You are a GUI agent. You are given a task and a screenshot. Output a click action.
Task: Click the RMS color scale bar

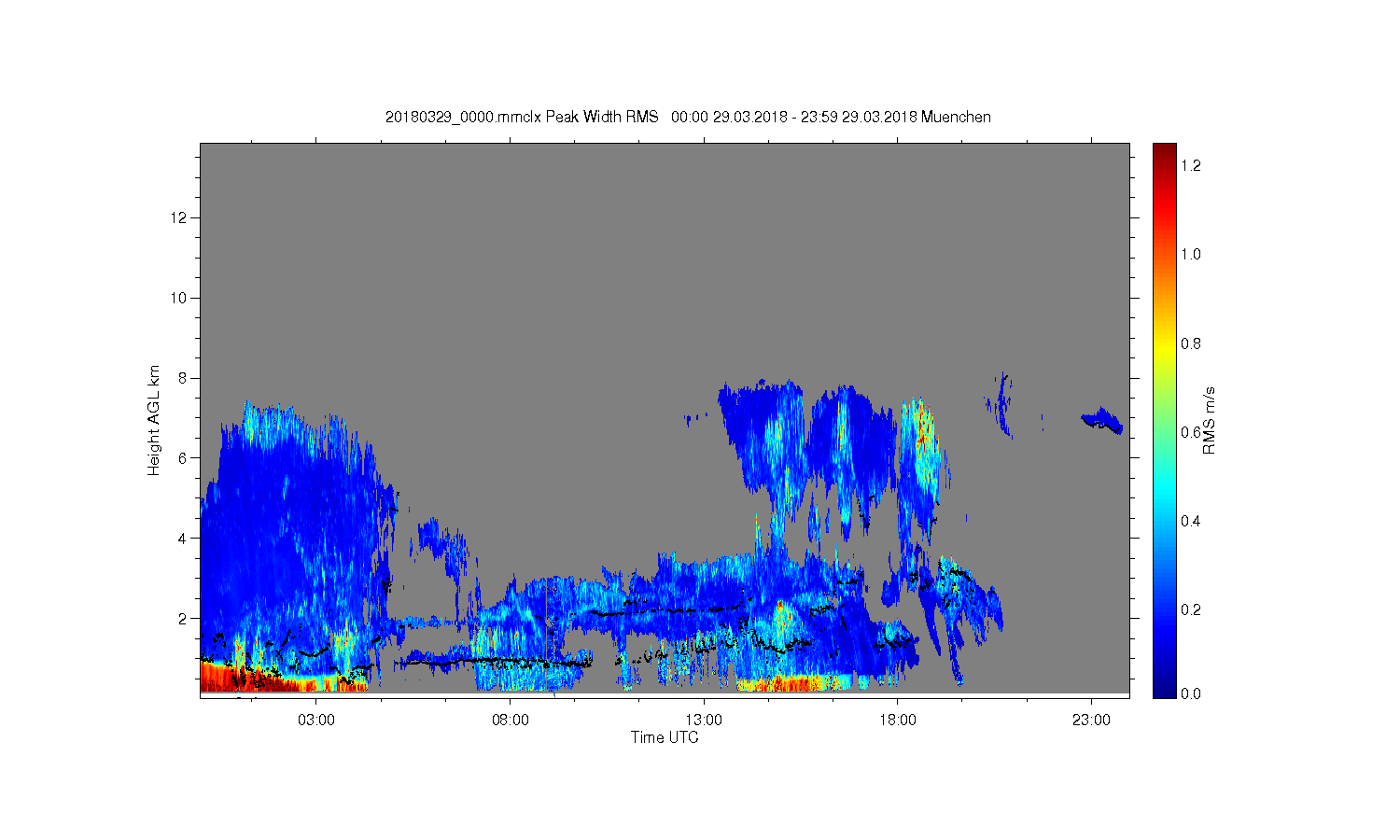point(1164,420)
